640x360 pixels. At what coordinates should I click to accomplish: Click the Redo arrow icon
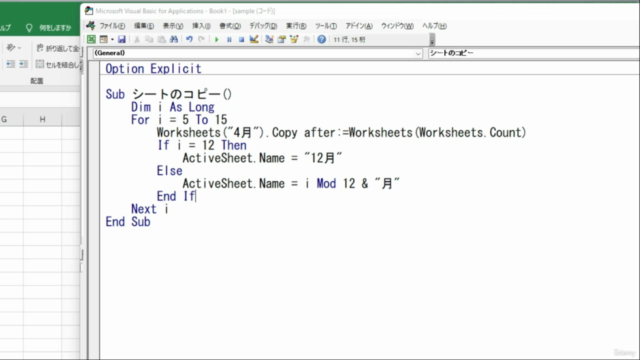[202, 39]
